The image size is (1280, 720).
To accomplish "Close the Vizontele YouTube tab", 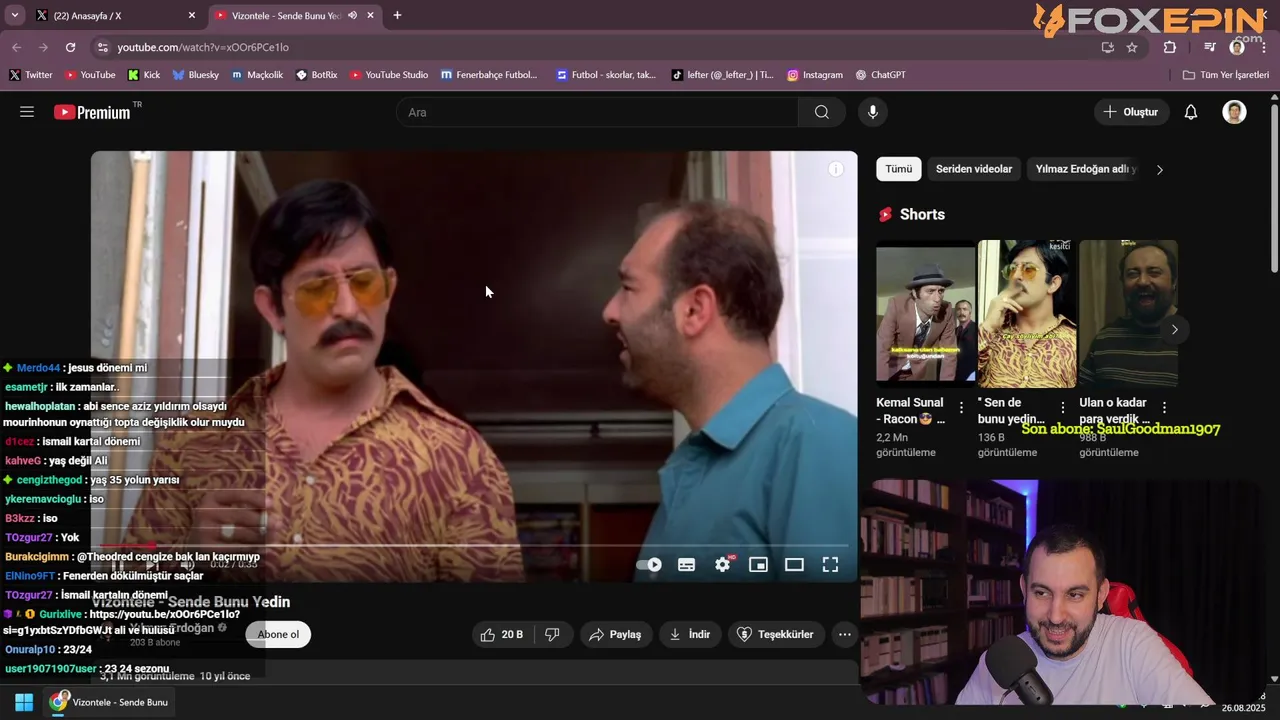I will click(x=371, y=15).
